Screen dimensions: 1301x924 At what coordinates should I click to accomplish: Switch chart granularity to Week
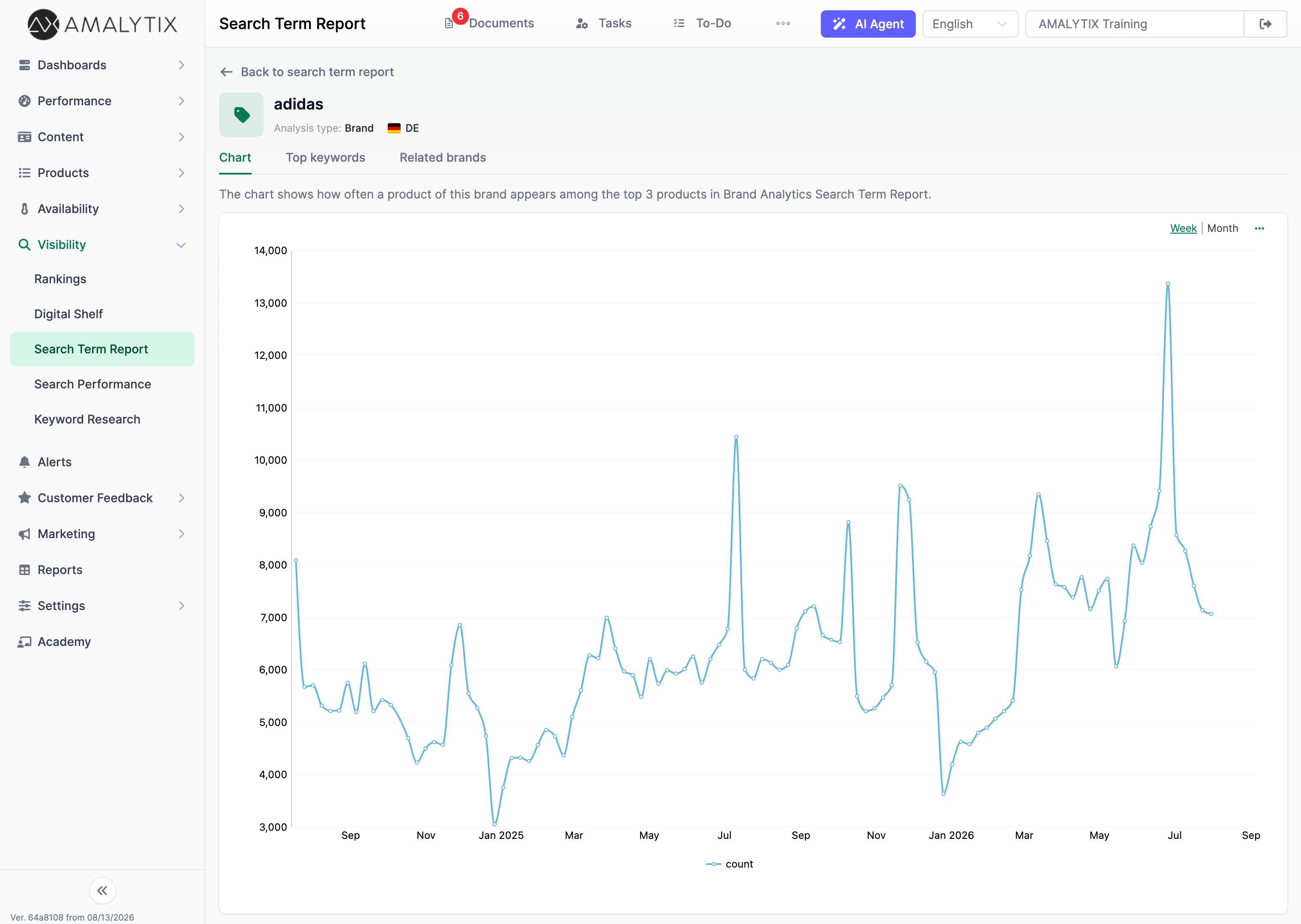[1183, 228]
